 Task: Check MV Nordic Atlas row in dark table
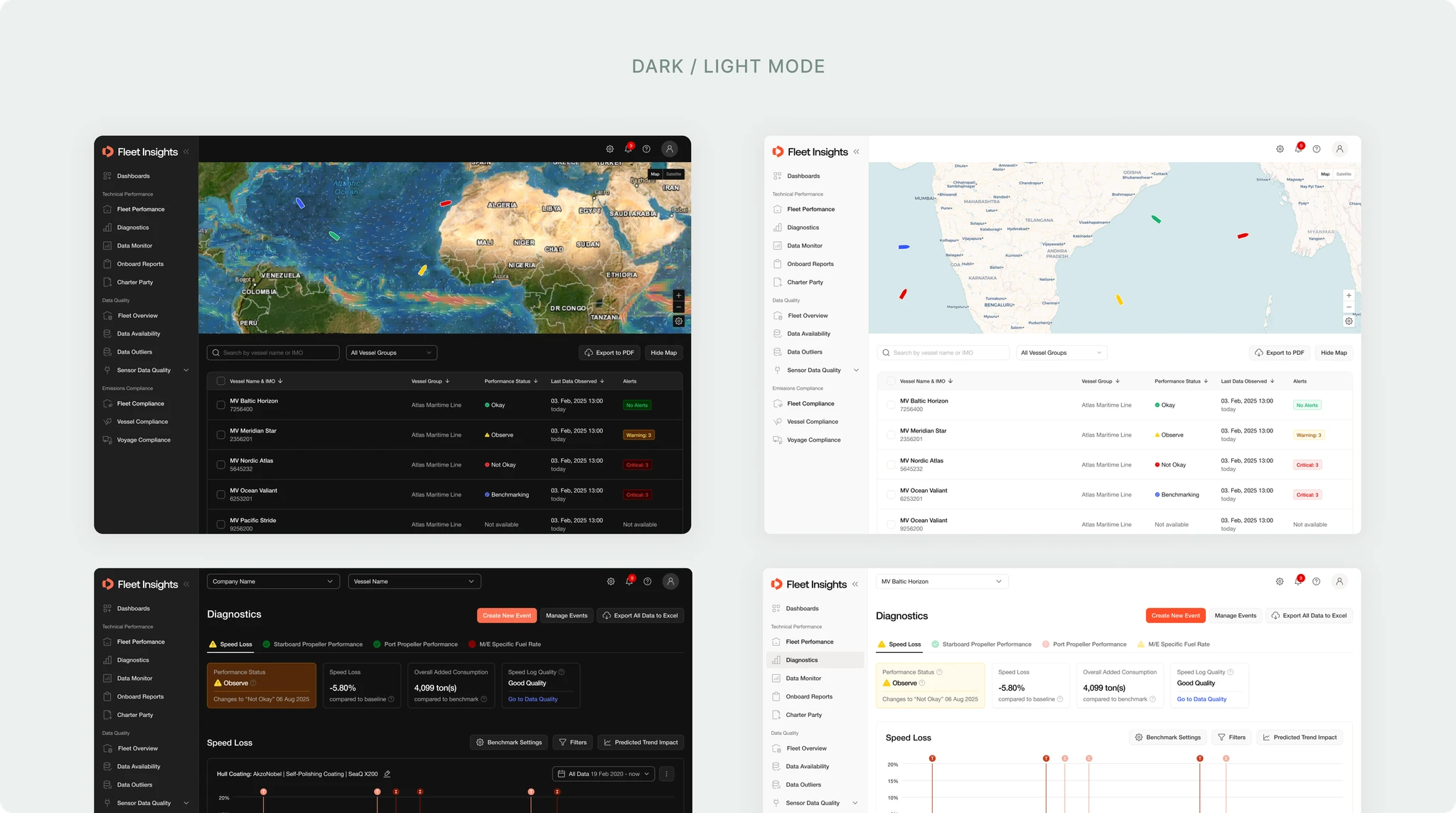[x=220, y=465]
